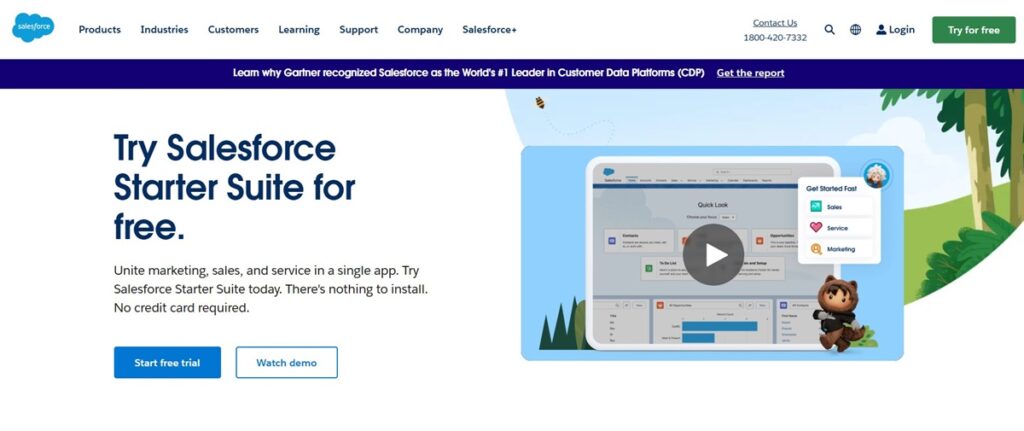
Task: Play the demo video
Action: pos(713,255)
